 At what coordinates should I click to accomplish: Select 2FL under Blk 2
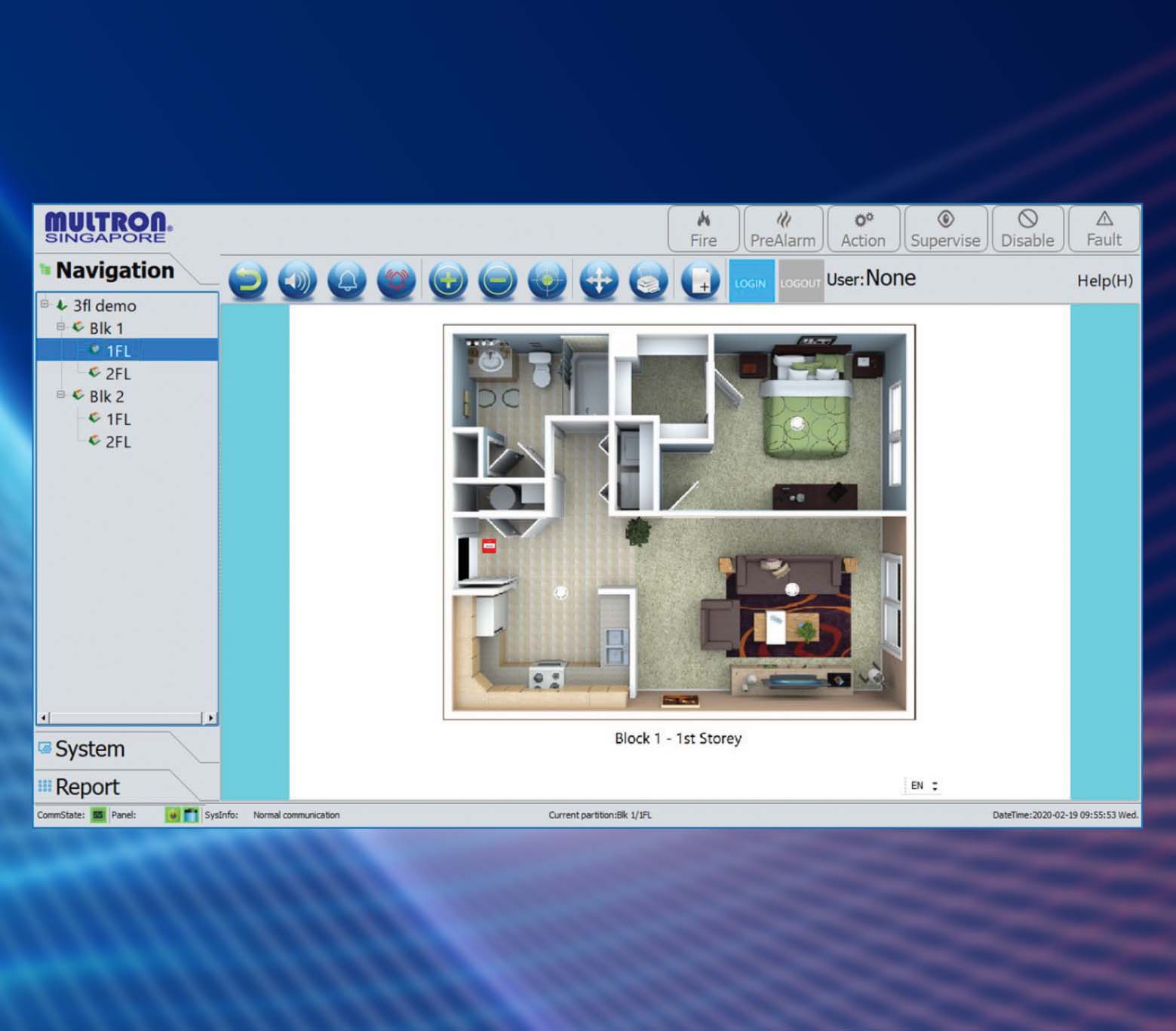118,442
